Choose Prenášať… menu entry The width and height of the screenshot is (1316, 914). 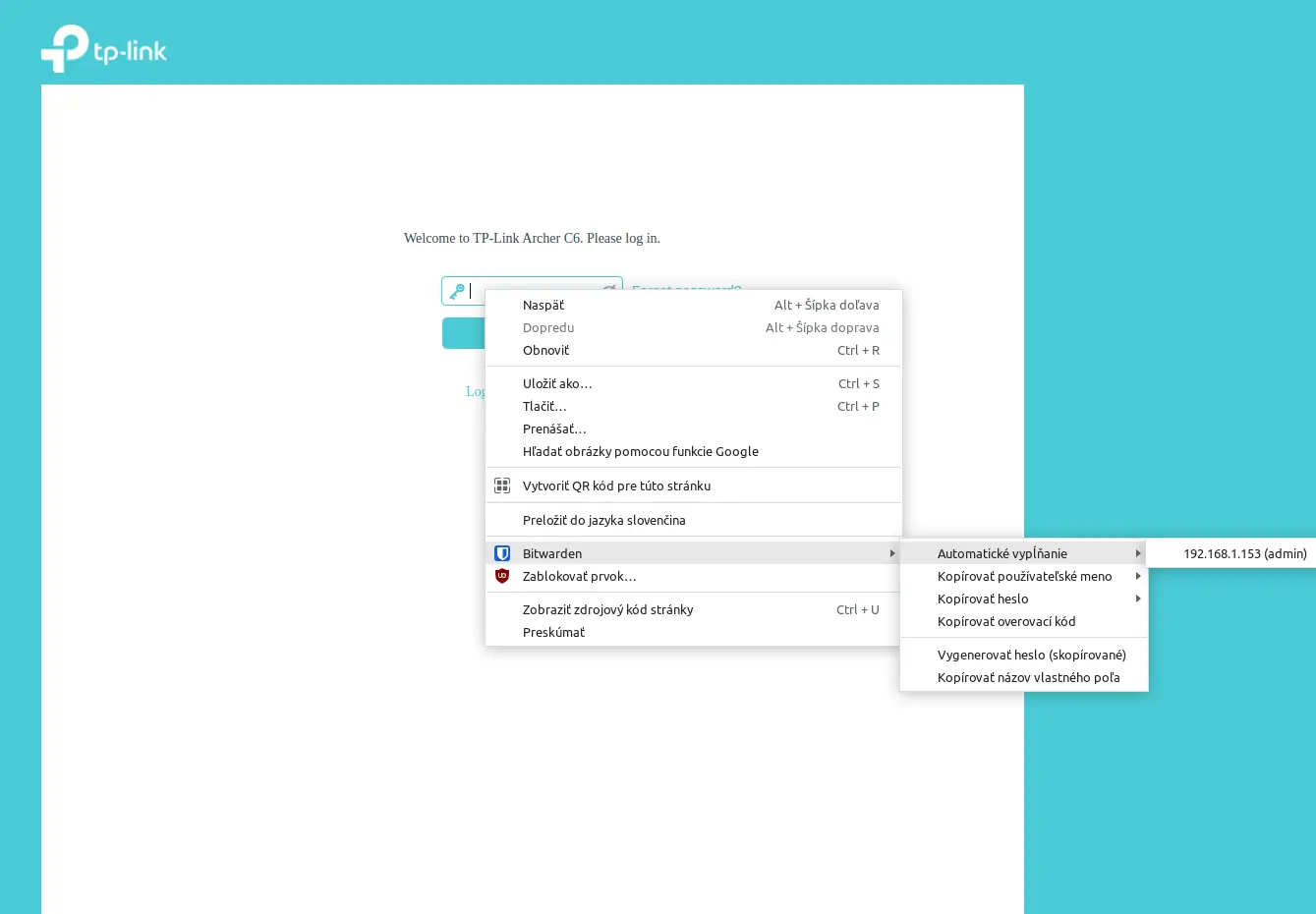tap(694, 428)
